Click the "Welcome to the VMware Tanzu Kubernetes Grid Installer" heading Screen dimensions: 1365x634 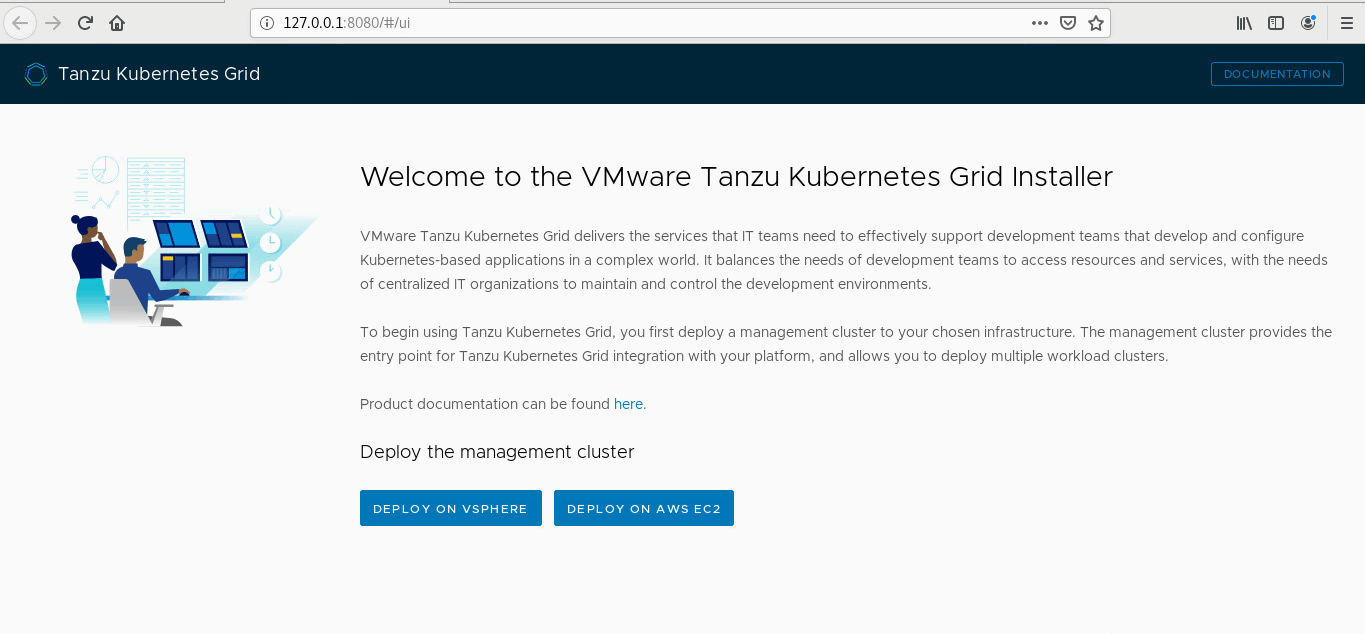(x=736, y=177)
